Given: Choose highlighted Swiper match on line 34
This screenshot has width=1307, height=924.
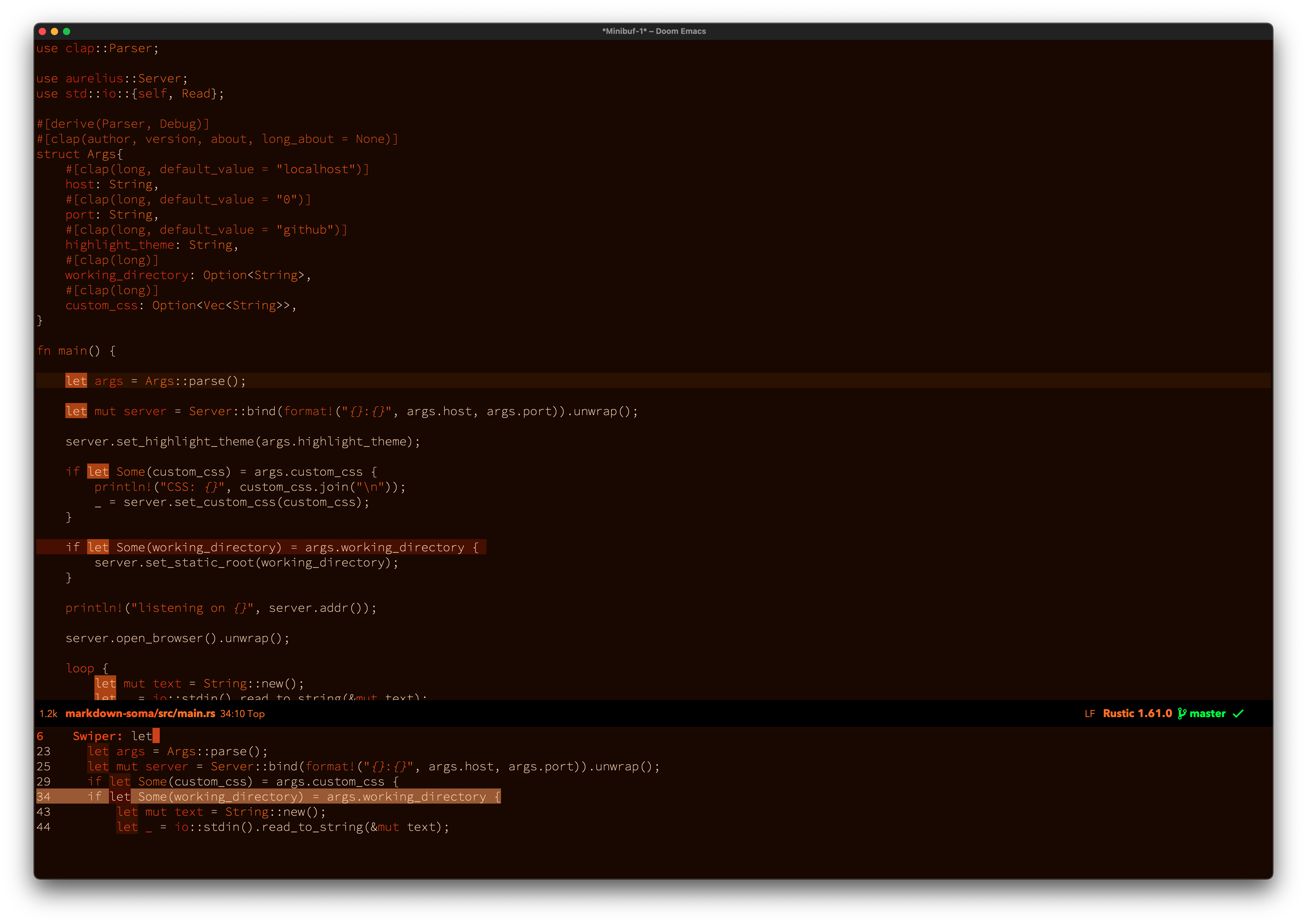Looking at the screenshot, I should [x=293, y=796].
